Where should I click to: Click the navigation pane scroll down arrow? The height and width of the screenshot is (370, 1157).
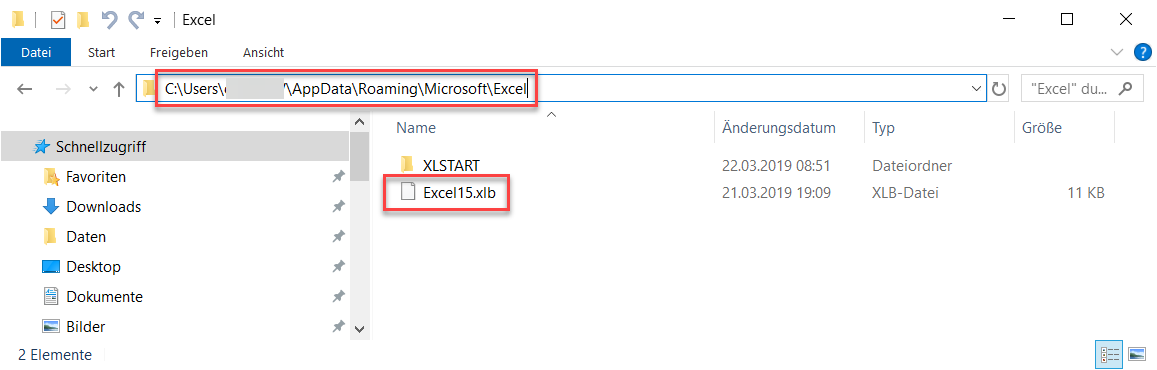pos(359,329)
